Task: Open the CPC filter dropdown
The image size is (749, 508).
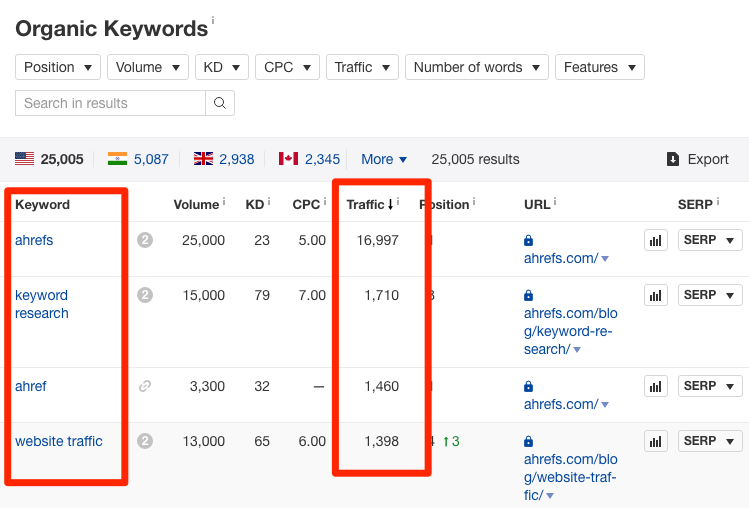Action: [287, 67]
